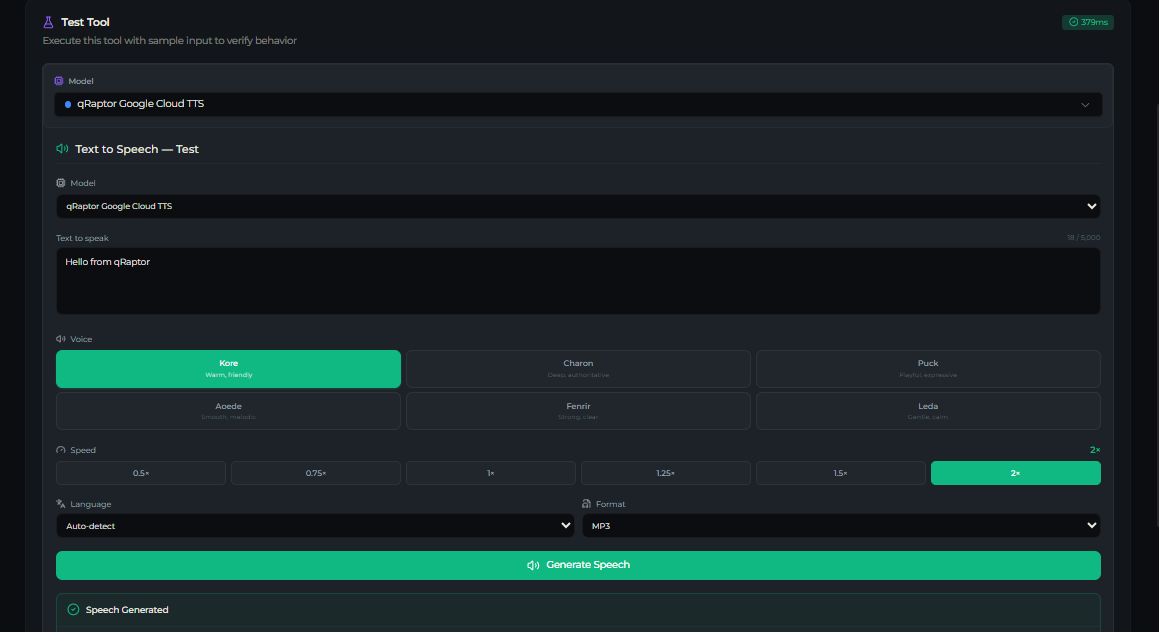Screen dimensions: 1159x632
Task: Open the Language Auto-detect dropdown
Action: pyautogui.click(x=315, y=526)
